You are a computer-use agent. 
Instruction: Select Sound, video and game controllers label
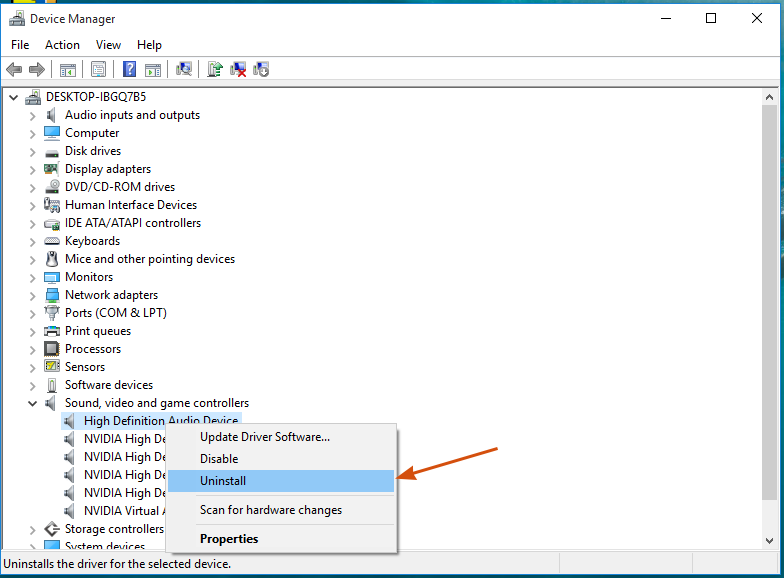pos(156,403)
